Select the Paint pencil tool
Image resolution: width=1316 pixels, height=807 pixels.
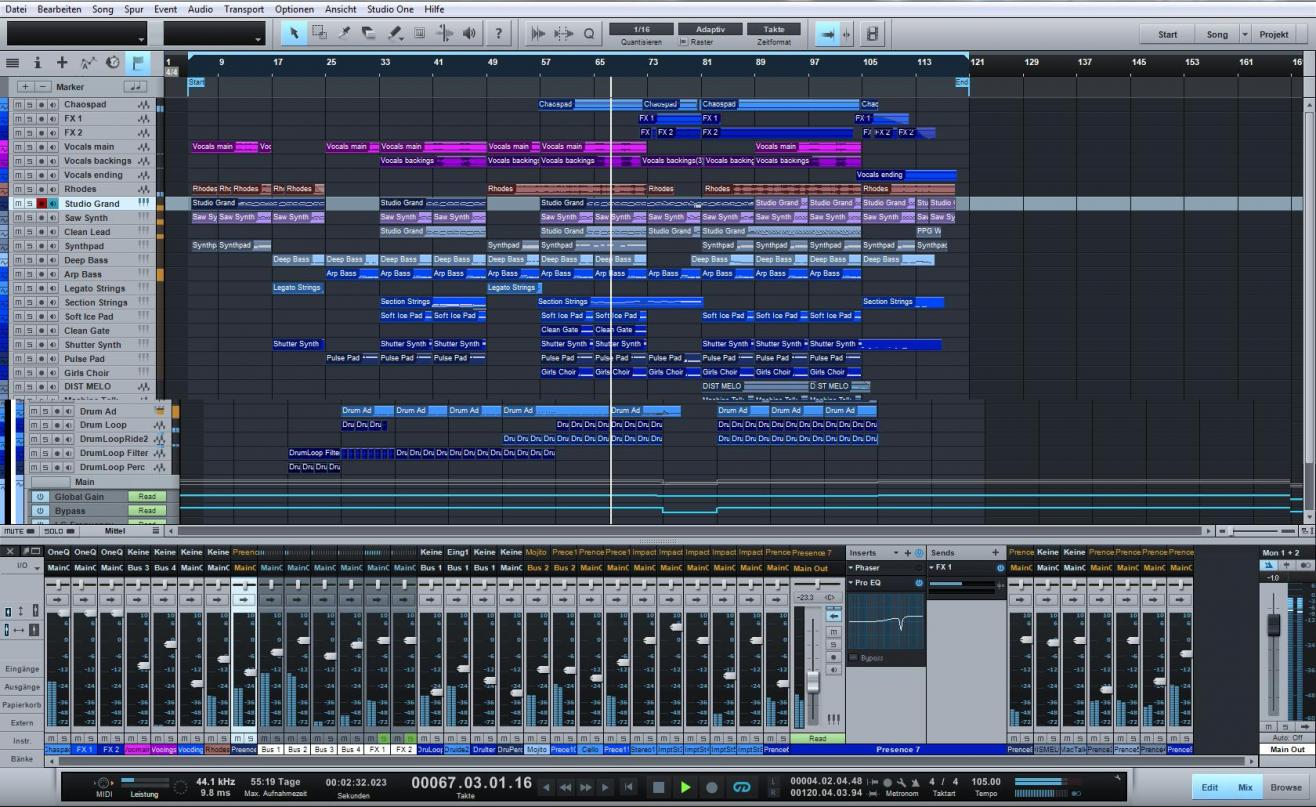coord(394,33)
